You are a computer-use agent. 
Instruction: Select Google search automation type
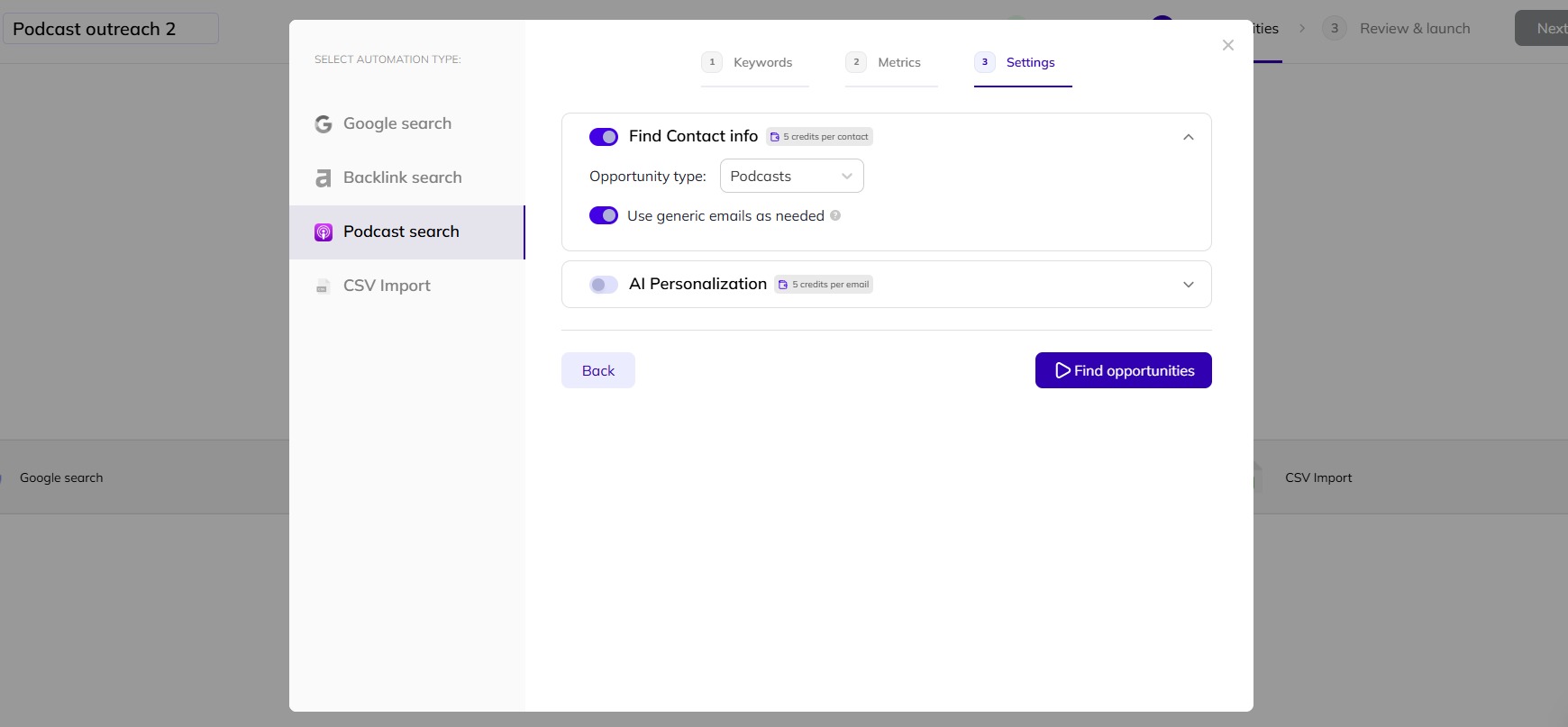click(406, 124)
